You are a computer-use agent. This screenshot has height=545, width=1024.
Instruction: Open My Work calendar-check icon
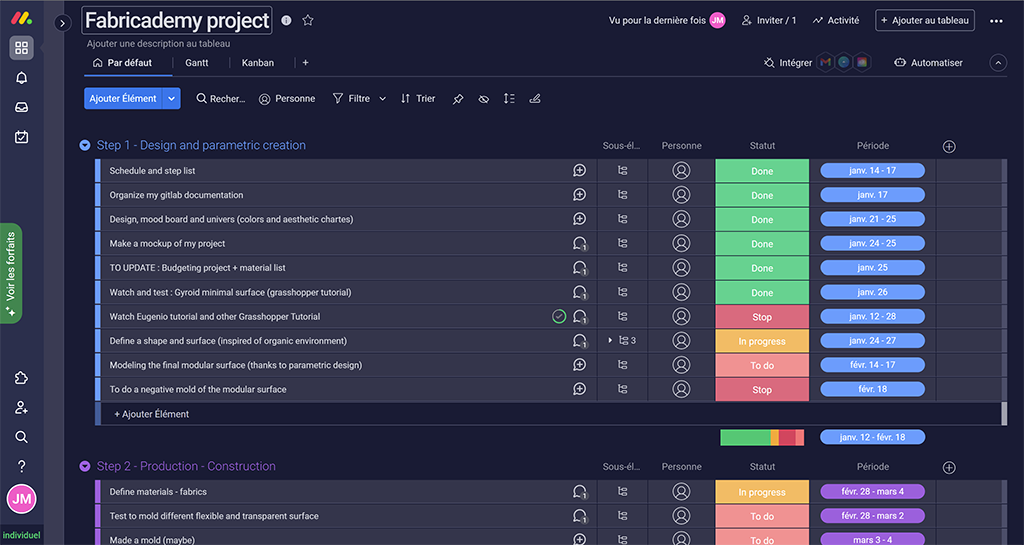point(22,136)
